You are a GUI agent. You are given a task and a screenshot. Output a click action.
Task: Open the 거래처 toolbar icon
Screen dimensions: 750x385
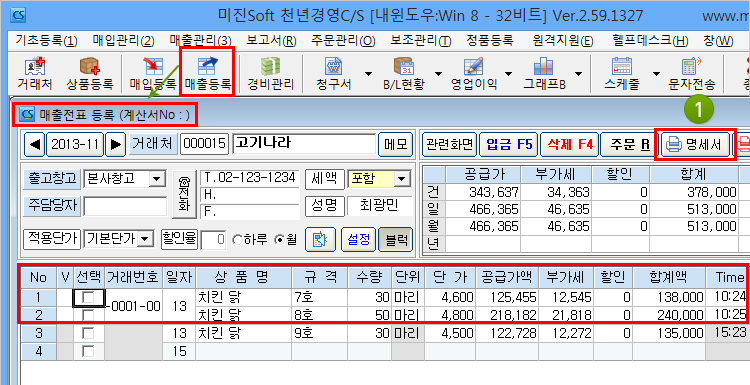34,74
